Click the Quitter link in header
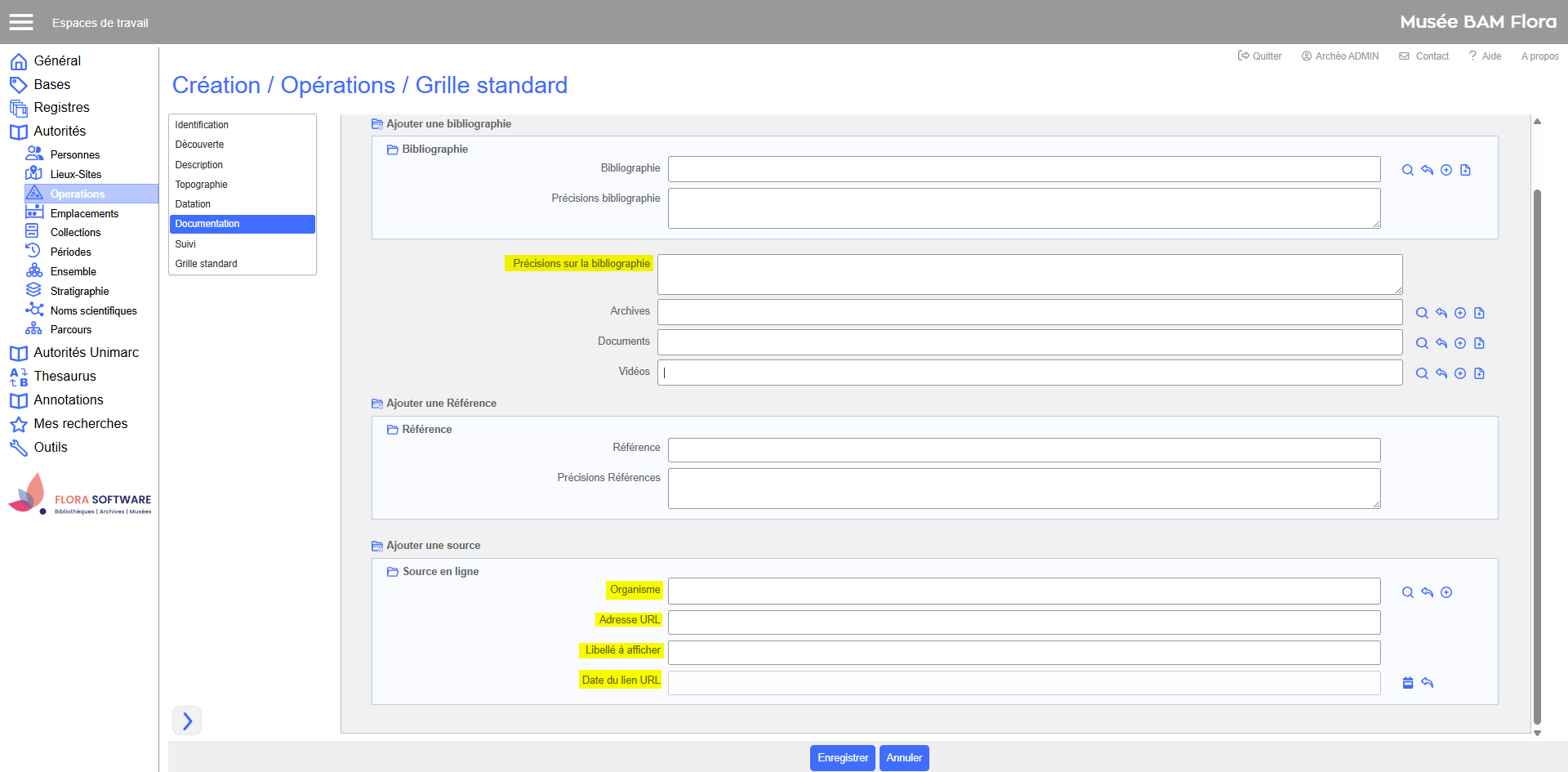The height and width of the screenshot is (772, 1568). (x=1259, y=56)
